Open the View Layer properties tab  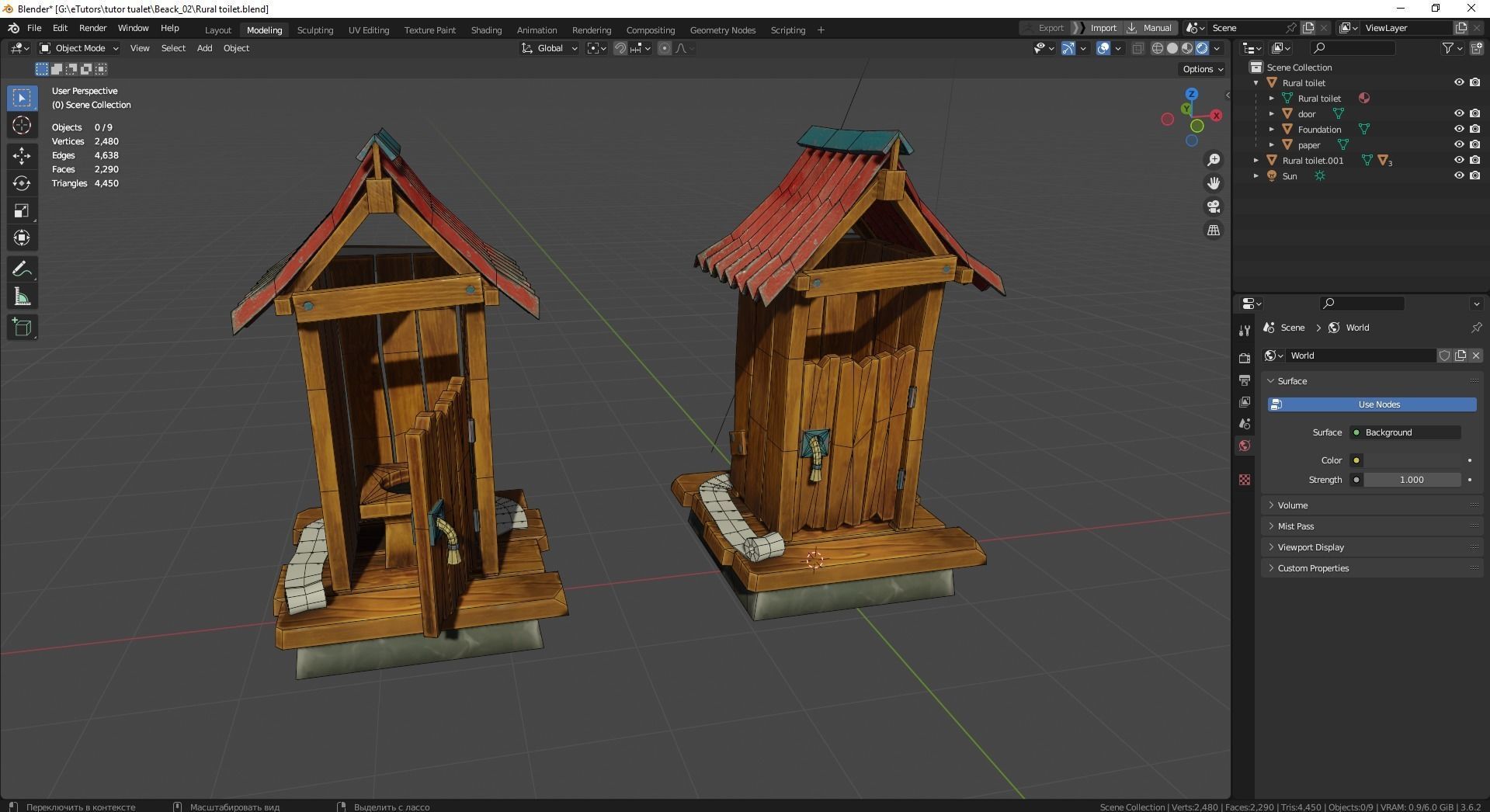(1245, 402)
